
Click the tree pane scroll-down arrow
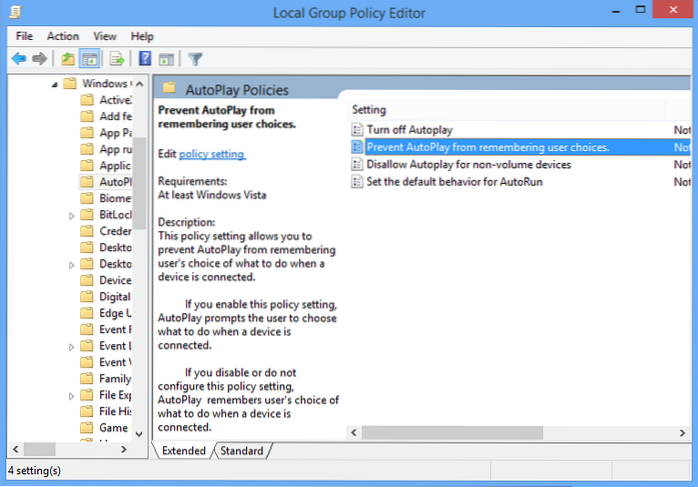tap(141, 434)
